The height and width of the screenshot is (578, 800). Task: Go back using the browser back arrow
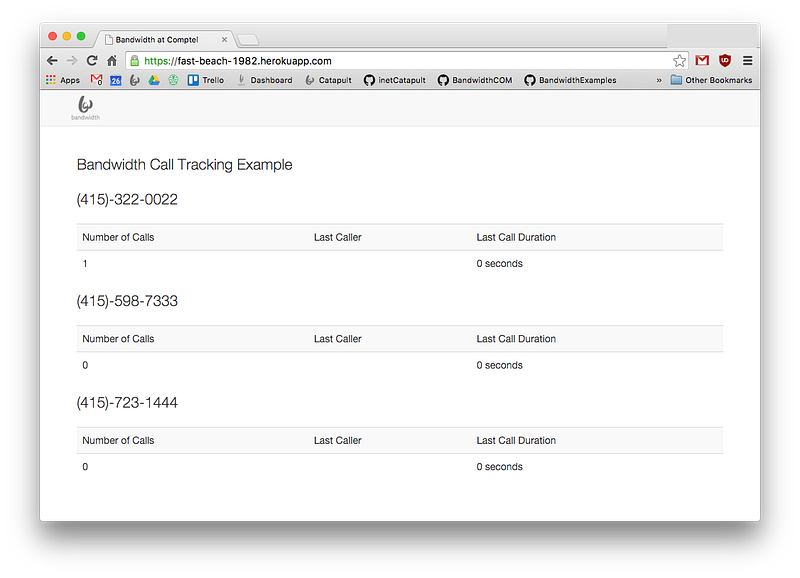pyautogui.click(x=52, y=61)
